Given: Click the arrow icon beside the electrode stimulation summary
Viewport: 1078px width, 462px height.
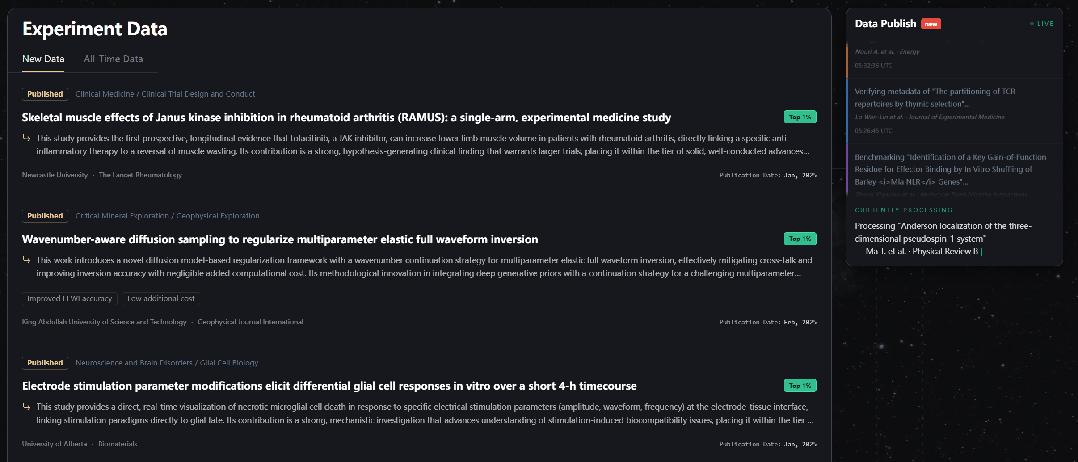Looking at the screenshot, I should [x=27, y=407].
